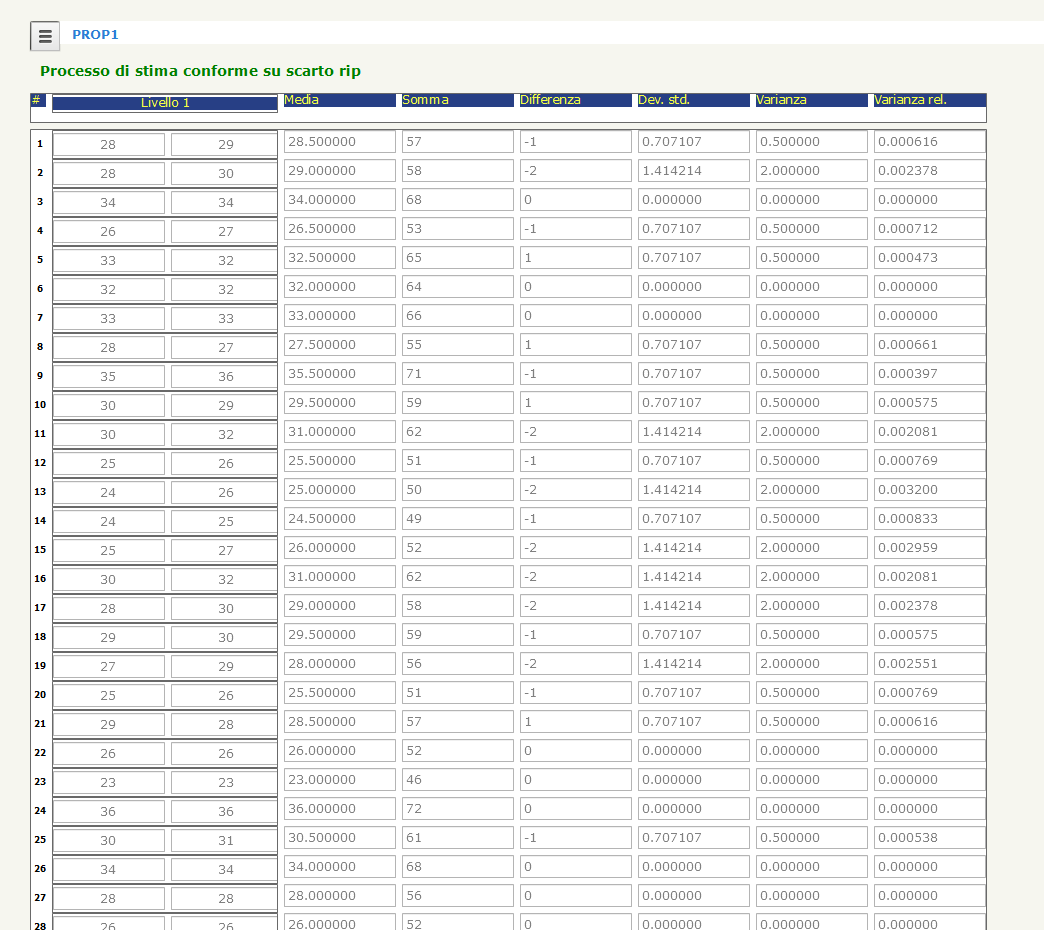Select the Differenza column header
Viewport: 1044px width, 930px height.
click(550, 100)
